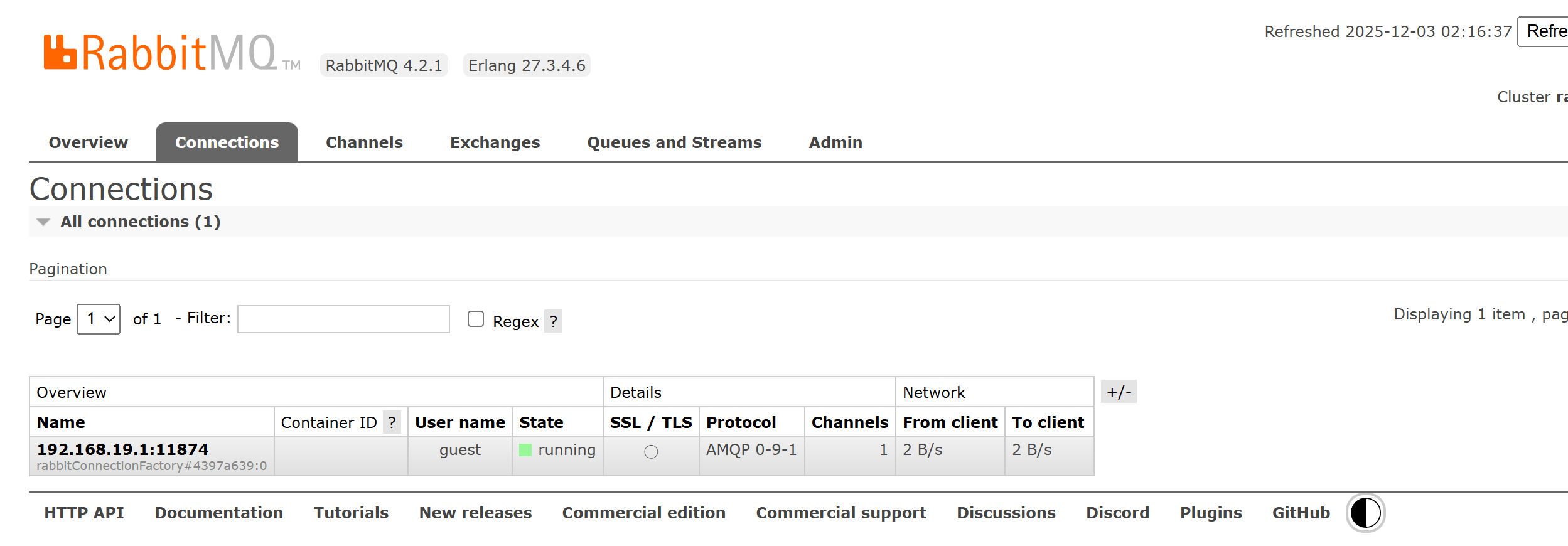1568x546 pixels.
Task: Select the Connections tab
Action: [x=227, y=142]
